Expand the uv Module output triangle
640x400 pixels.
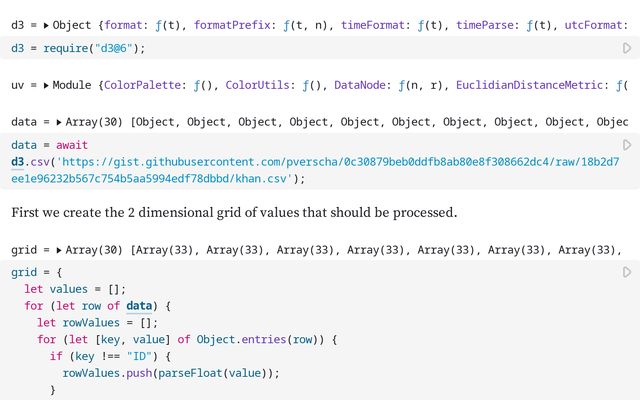coord(46,85)
